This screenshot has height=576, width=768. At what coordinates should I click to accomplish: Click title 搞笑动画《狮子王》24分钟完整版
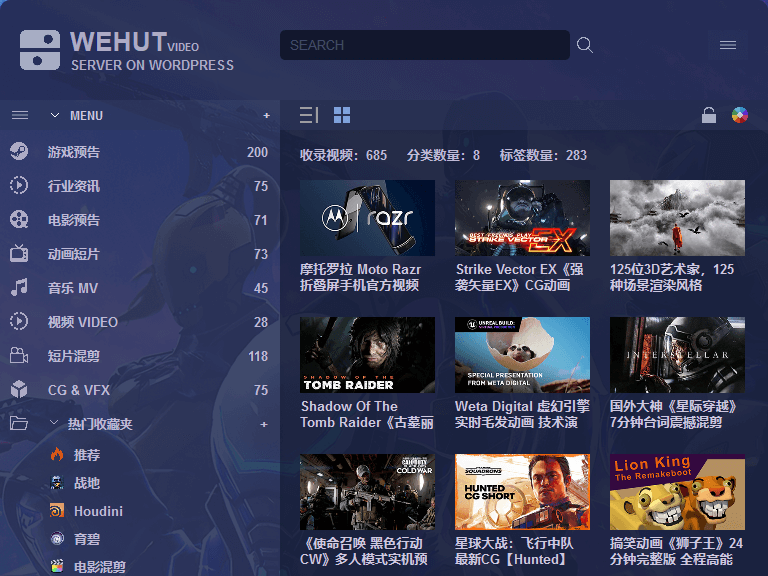676,551
